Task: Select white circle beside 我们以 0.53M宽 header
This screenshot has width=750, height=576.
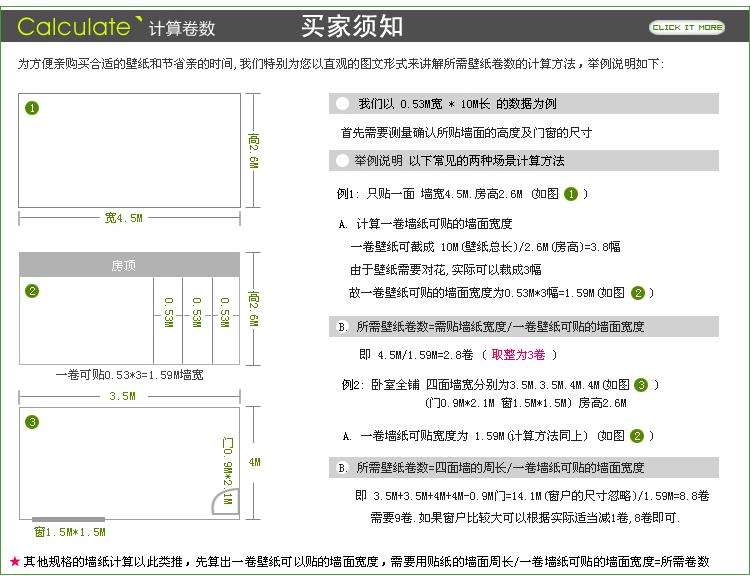Action: 343,104
